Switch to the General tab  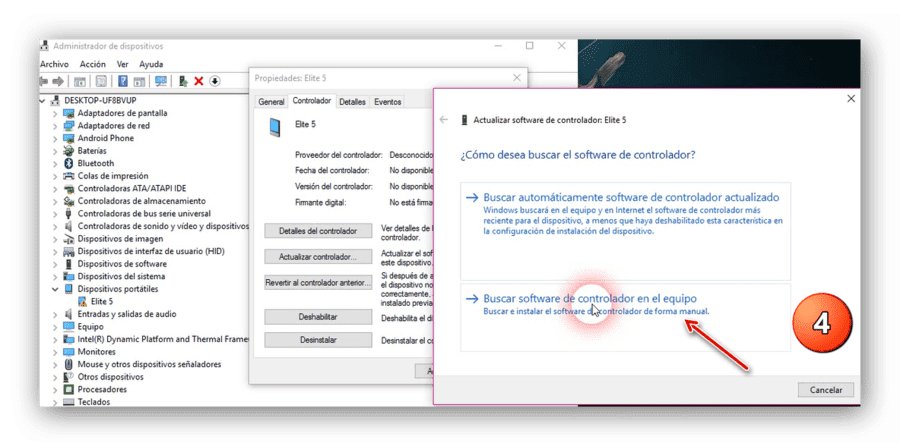[x=271, y=102]
